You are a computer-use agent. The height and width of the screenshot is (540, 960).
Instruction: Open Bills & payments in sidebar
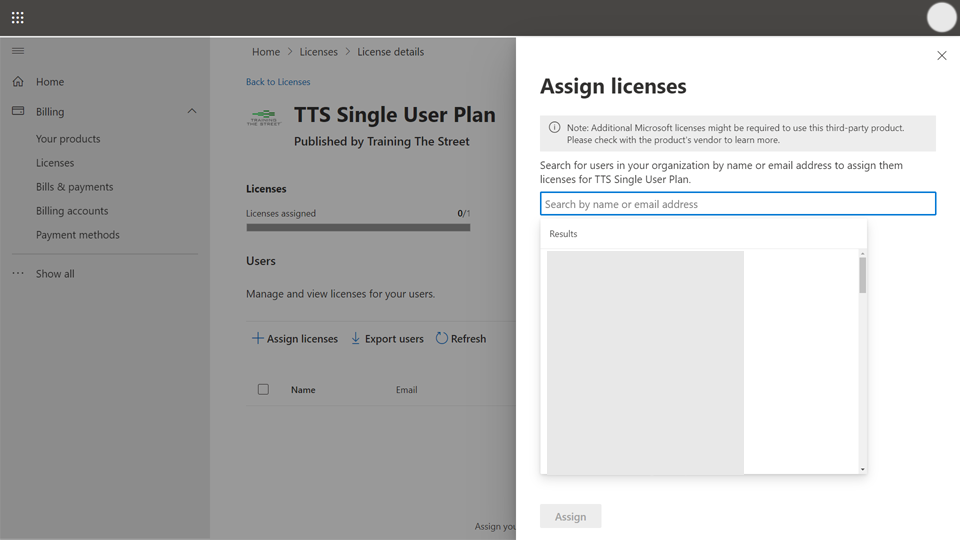tap(75, 187)
